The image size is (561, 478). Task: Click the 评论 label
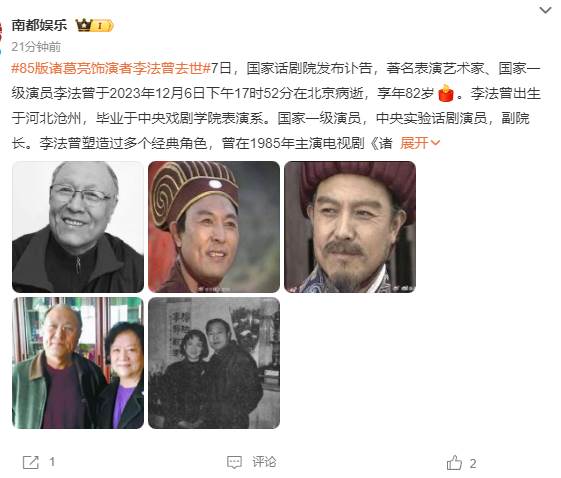tap(264, 462)
